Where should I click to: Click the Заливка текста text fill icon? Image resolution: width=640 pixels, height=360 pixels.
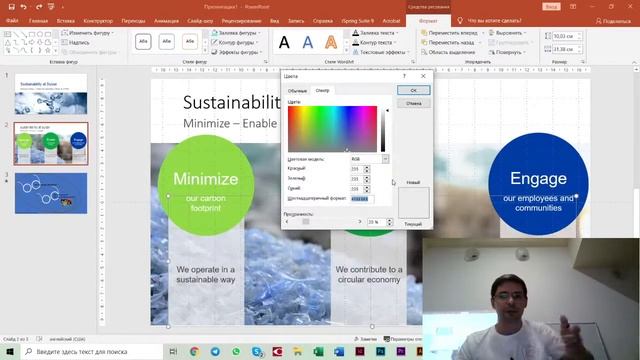tap(356, 33)
